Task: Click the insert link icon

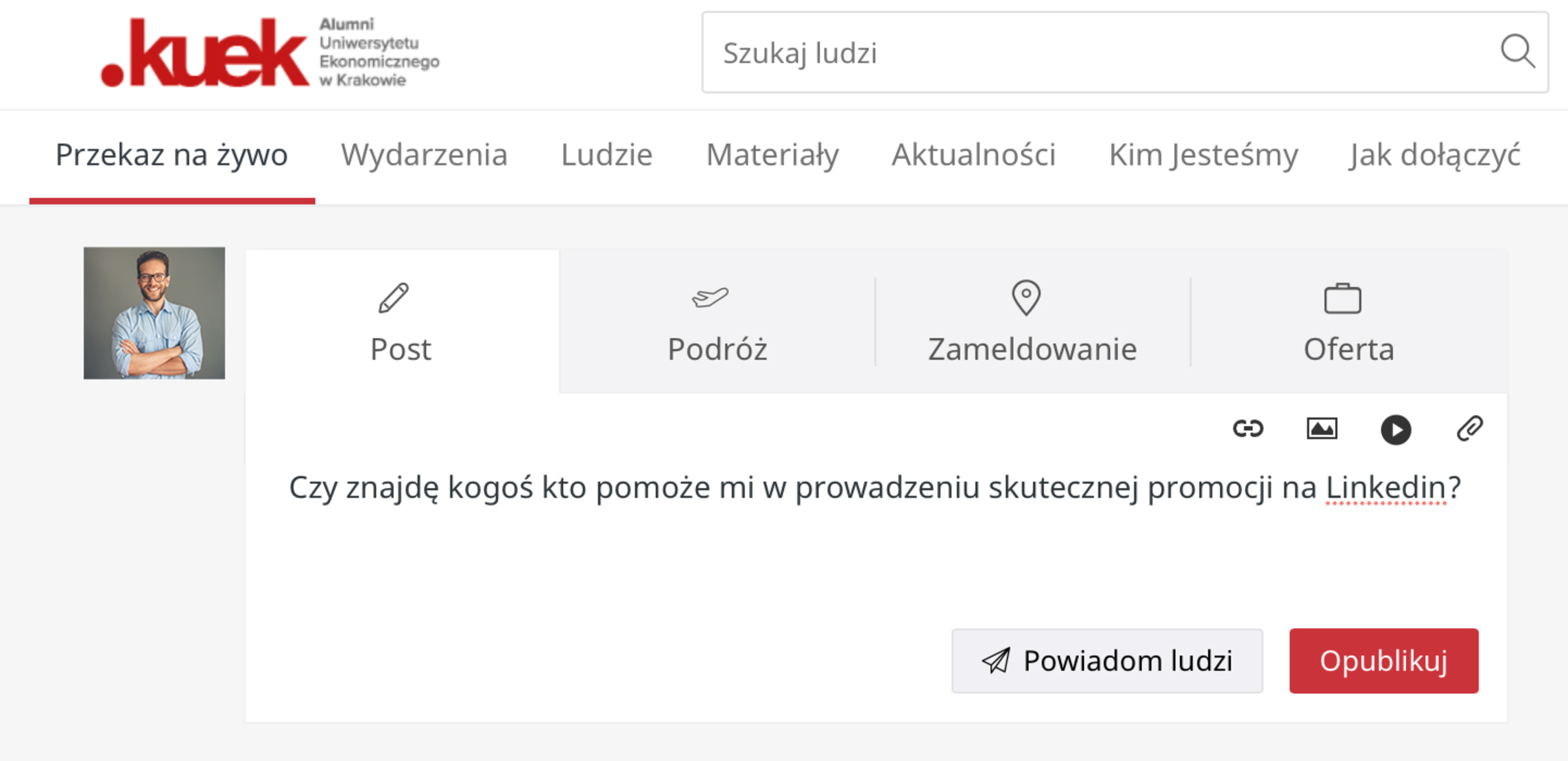Action: point(1248,429)
